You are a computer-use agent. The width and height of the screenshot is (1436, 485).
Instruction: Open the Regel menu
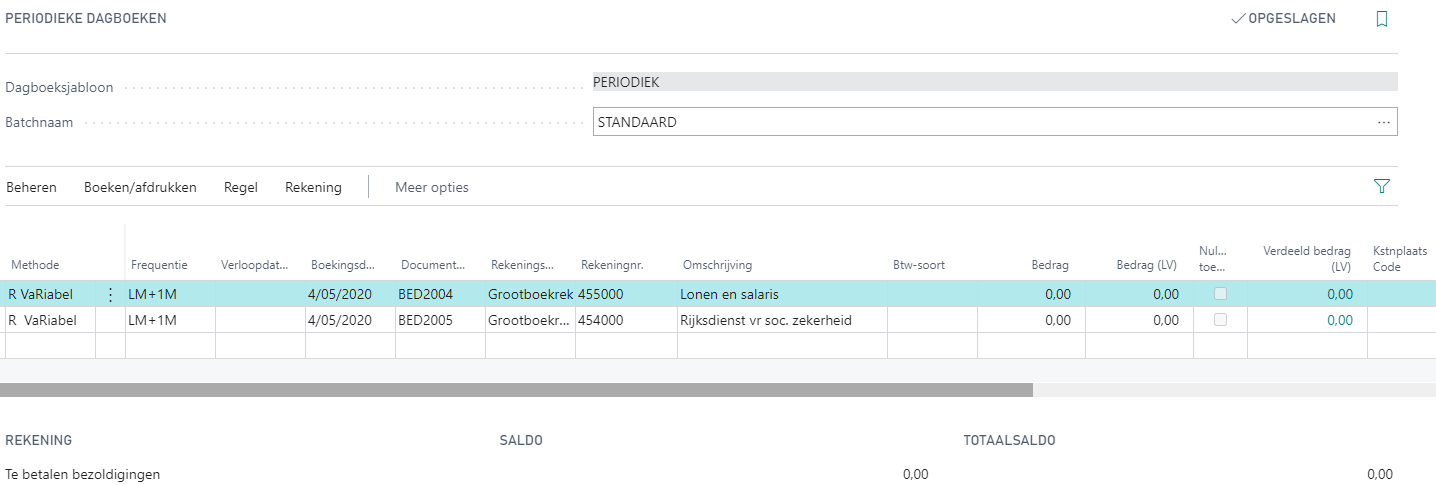click(x=241, y=187)
